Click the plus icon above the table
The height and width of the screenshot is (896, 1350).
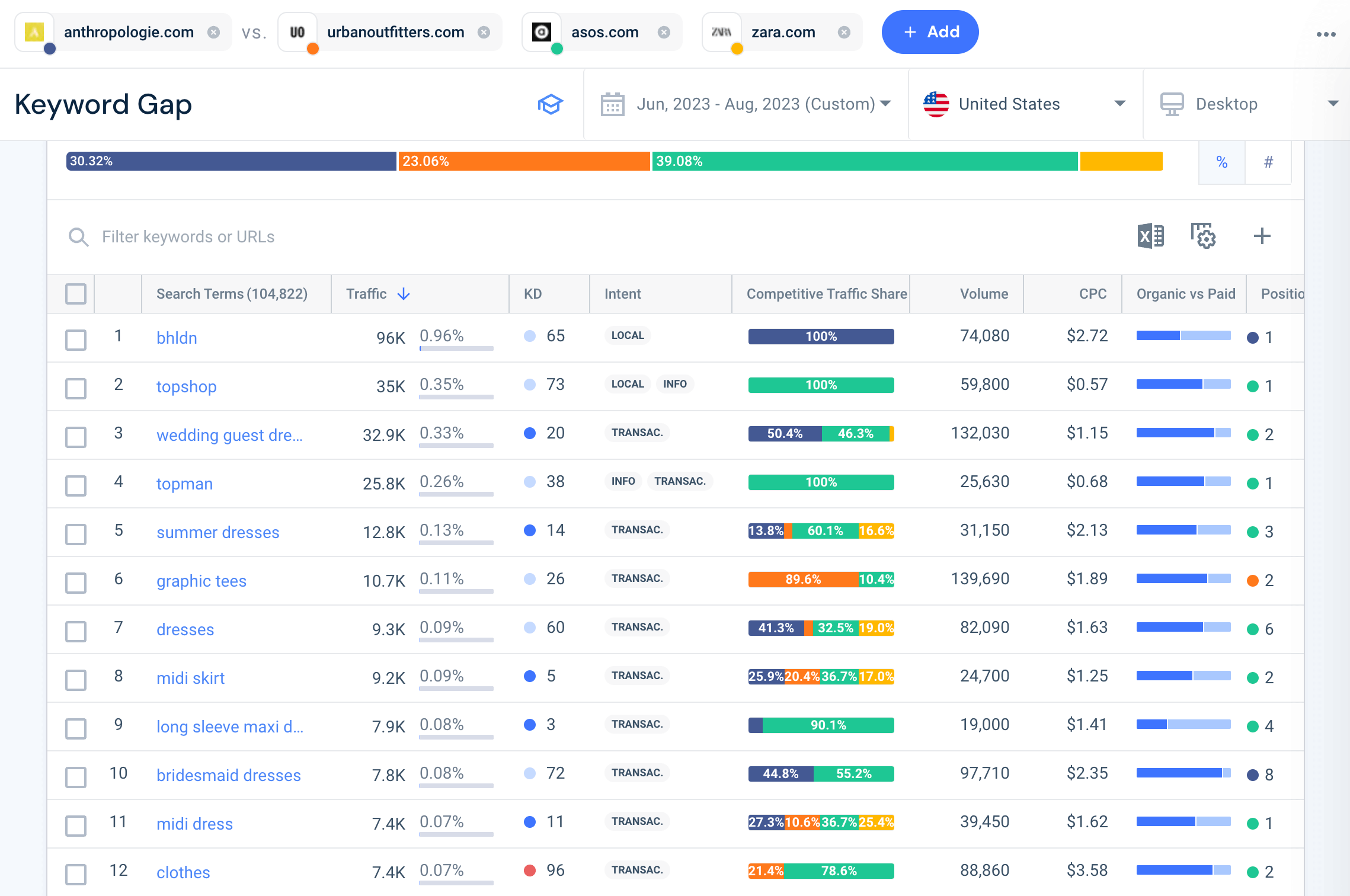pos(1262,236)
